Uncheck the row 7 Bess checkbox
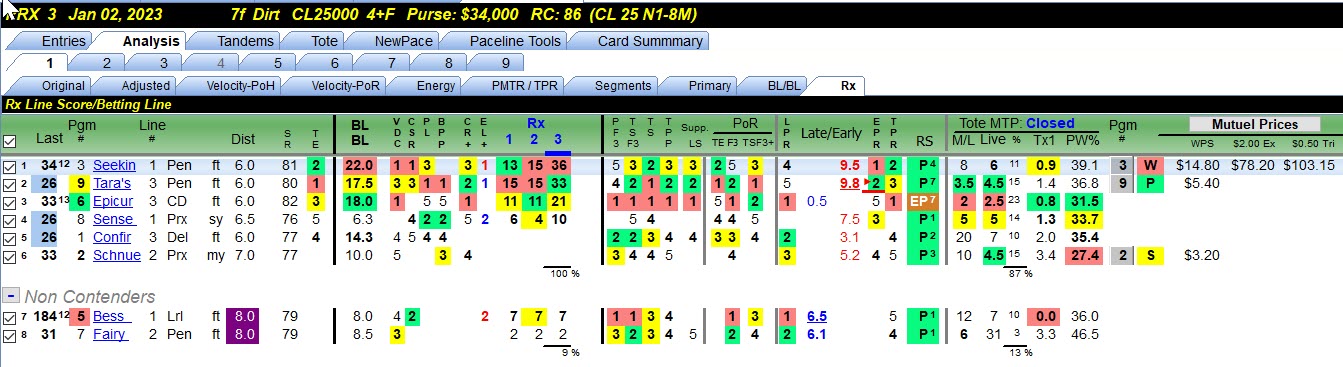The image size is (1343, 367). 10,317
